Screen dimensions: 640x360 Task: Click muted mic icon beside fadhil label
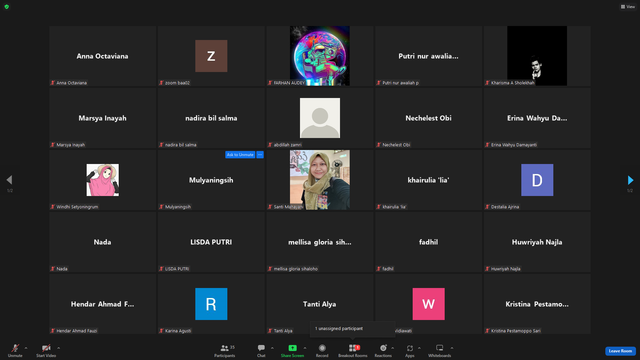point(378,269)
